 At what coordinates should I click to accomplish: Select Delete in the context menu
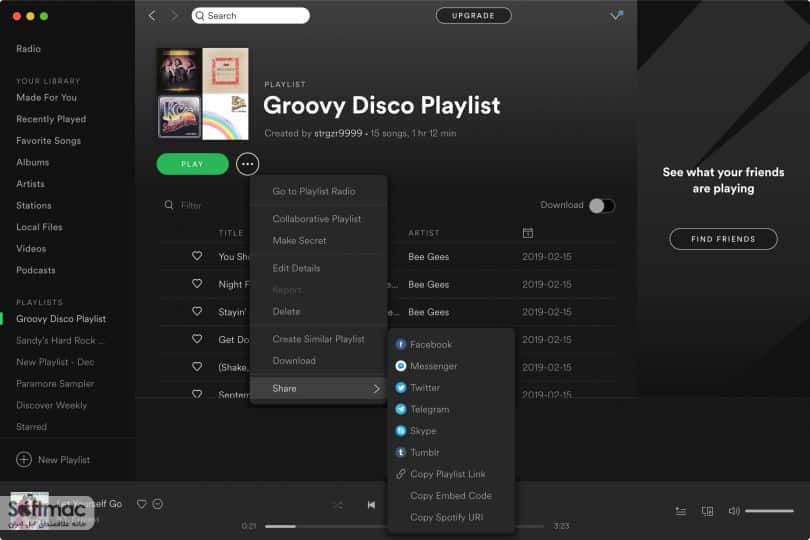[286, 312]
